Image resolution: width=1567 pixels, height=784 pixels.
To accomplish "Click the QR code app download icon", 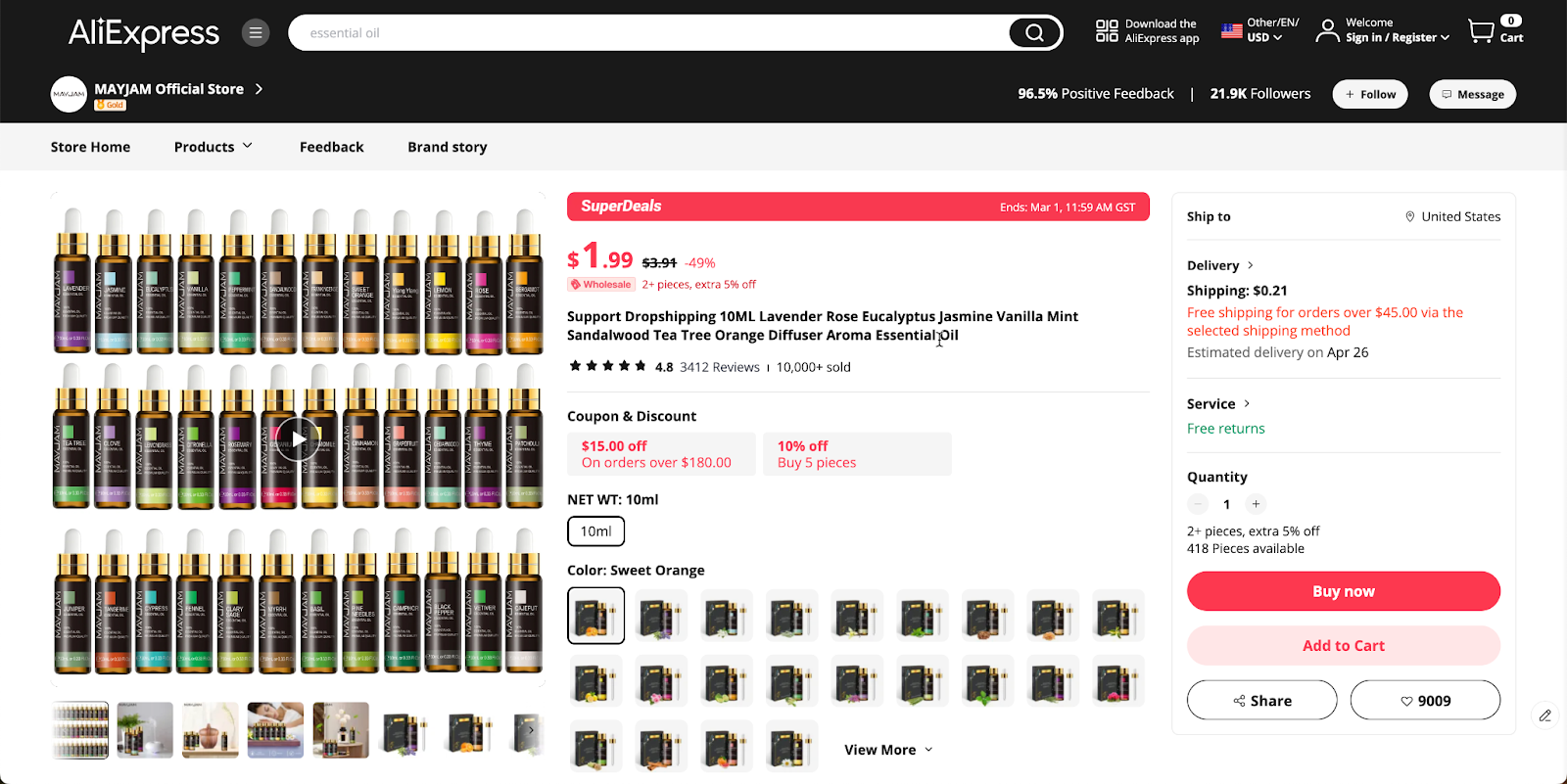I will (1107, 31).
